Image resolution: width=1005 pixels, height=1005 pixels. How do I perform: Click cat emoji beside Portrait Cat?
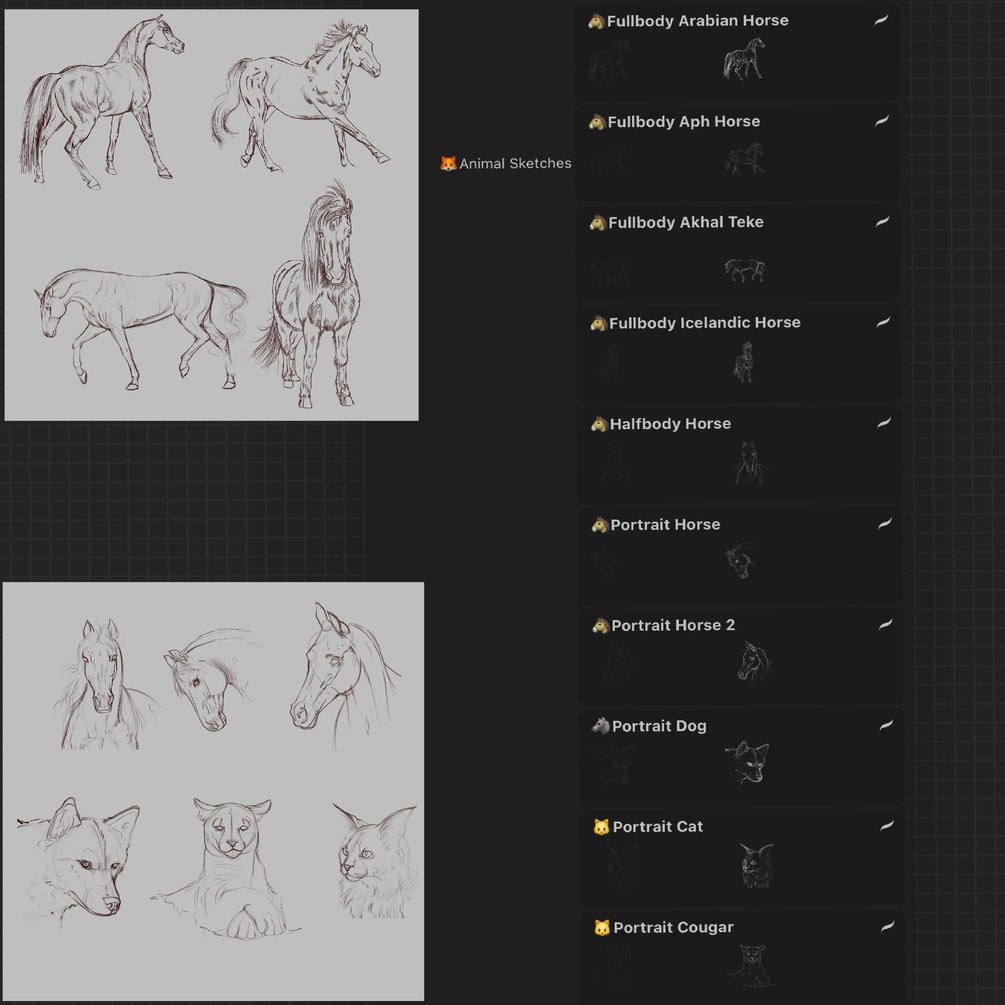pos(601,827)
